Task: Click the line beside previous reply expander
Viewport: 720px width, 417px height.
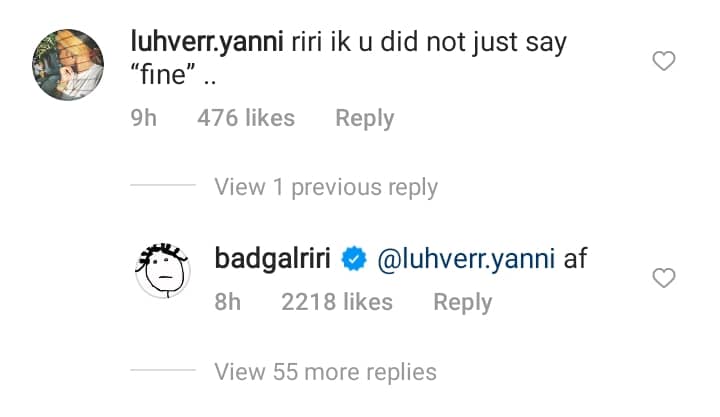Action: coord(164,187)
